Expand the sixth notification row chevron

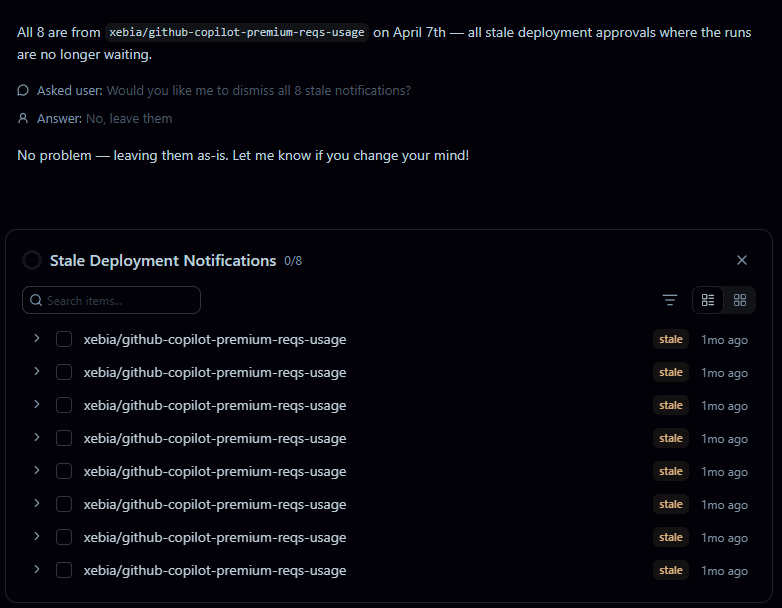pyautogui.click(x=36, y=503)
